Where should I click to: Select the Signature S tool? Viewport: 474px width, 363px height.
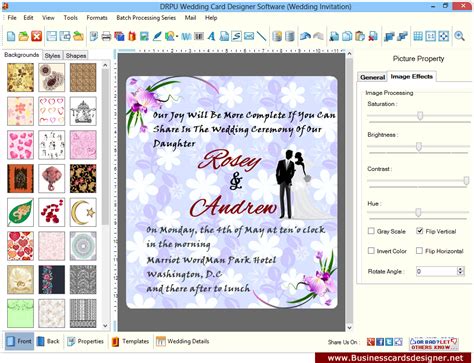pyautogui.click(x=236, y=36)
